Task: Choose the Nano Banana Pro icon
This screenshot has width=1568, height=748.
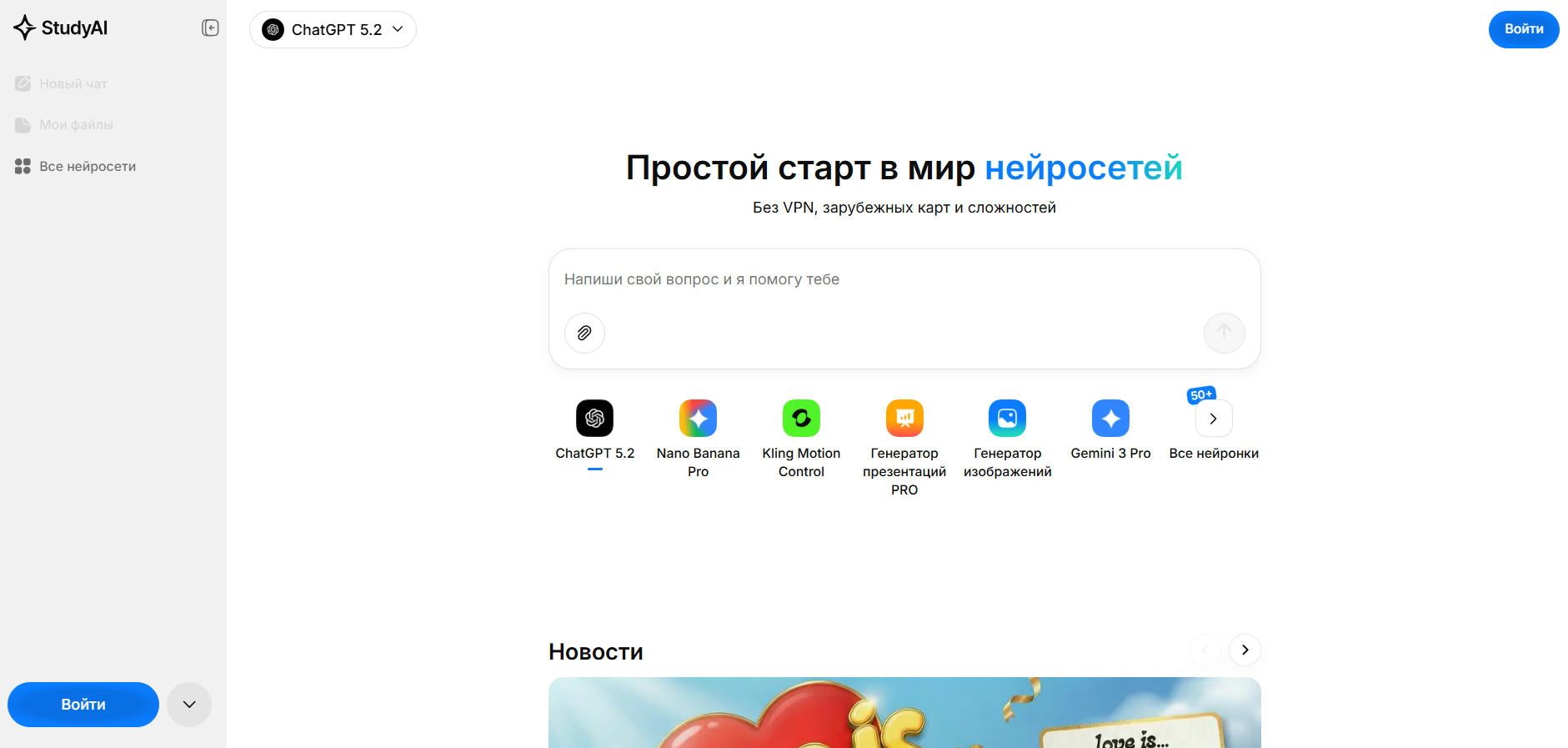Action: point(698,419)
